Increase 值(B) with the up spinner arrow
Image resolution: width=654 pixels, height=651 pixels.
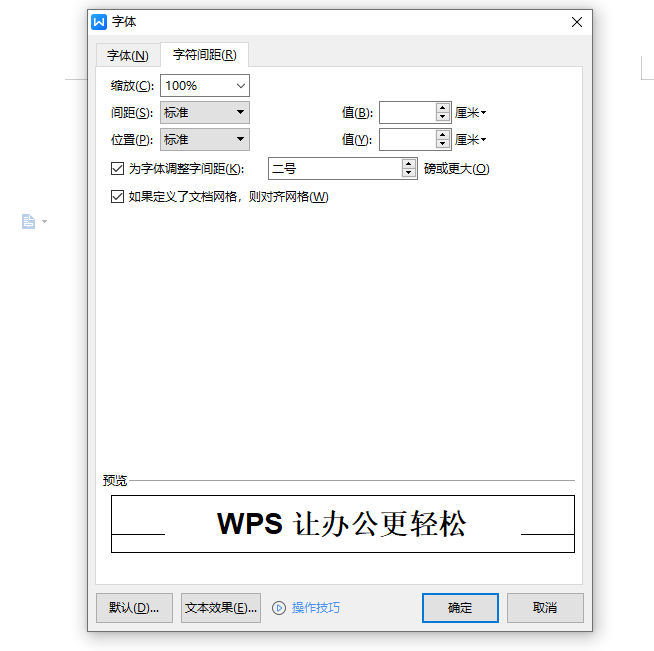443,108
